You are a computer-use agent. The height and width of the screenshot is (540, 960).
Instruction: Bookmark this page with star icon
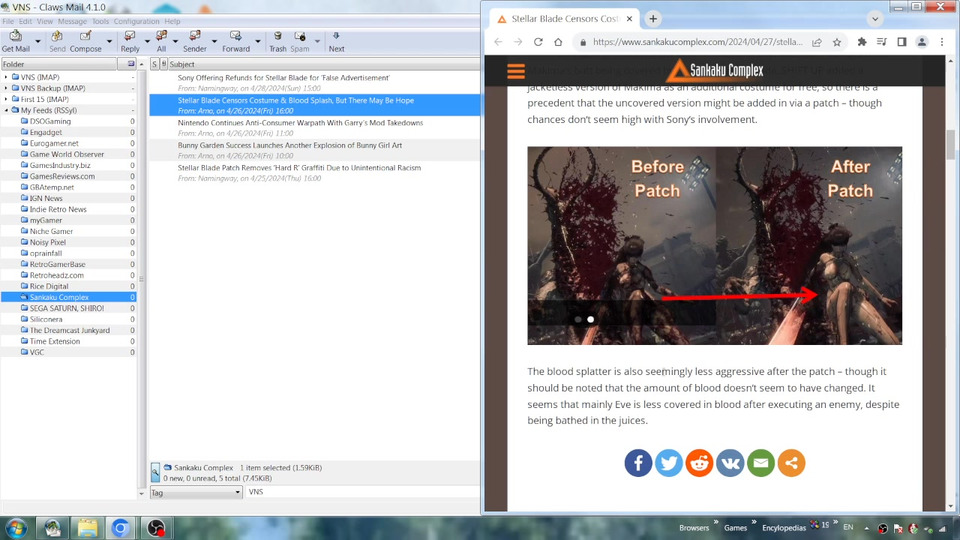[836, 42]
